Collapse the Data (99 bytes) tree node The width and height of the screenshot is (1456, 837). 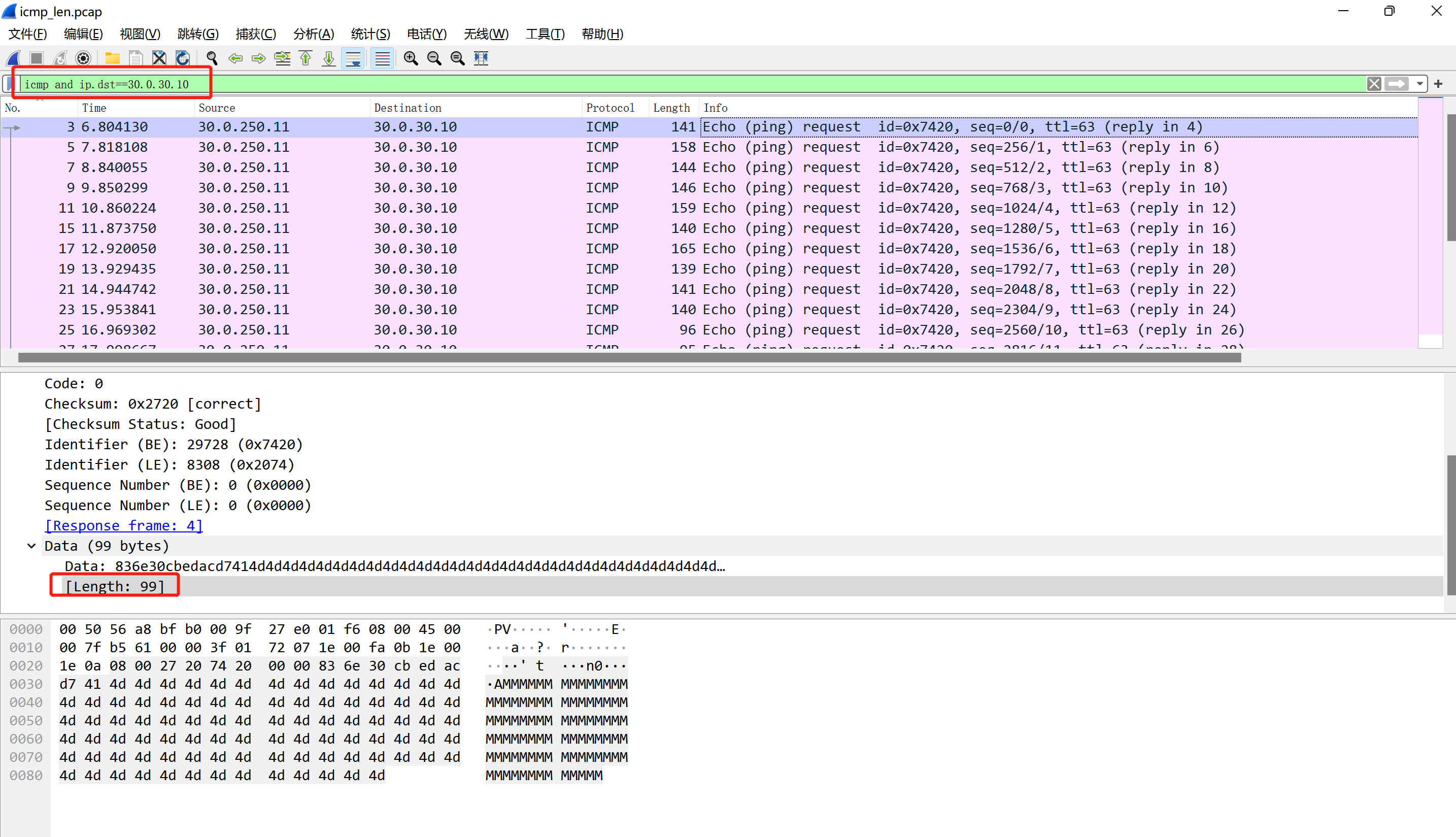pyautogui.click(x=31, y=546)
